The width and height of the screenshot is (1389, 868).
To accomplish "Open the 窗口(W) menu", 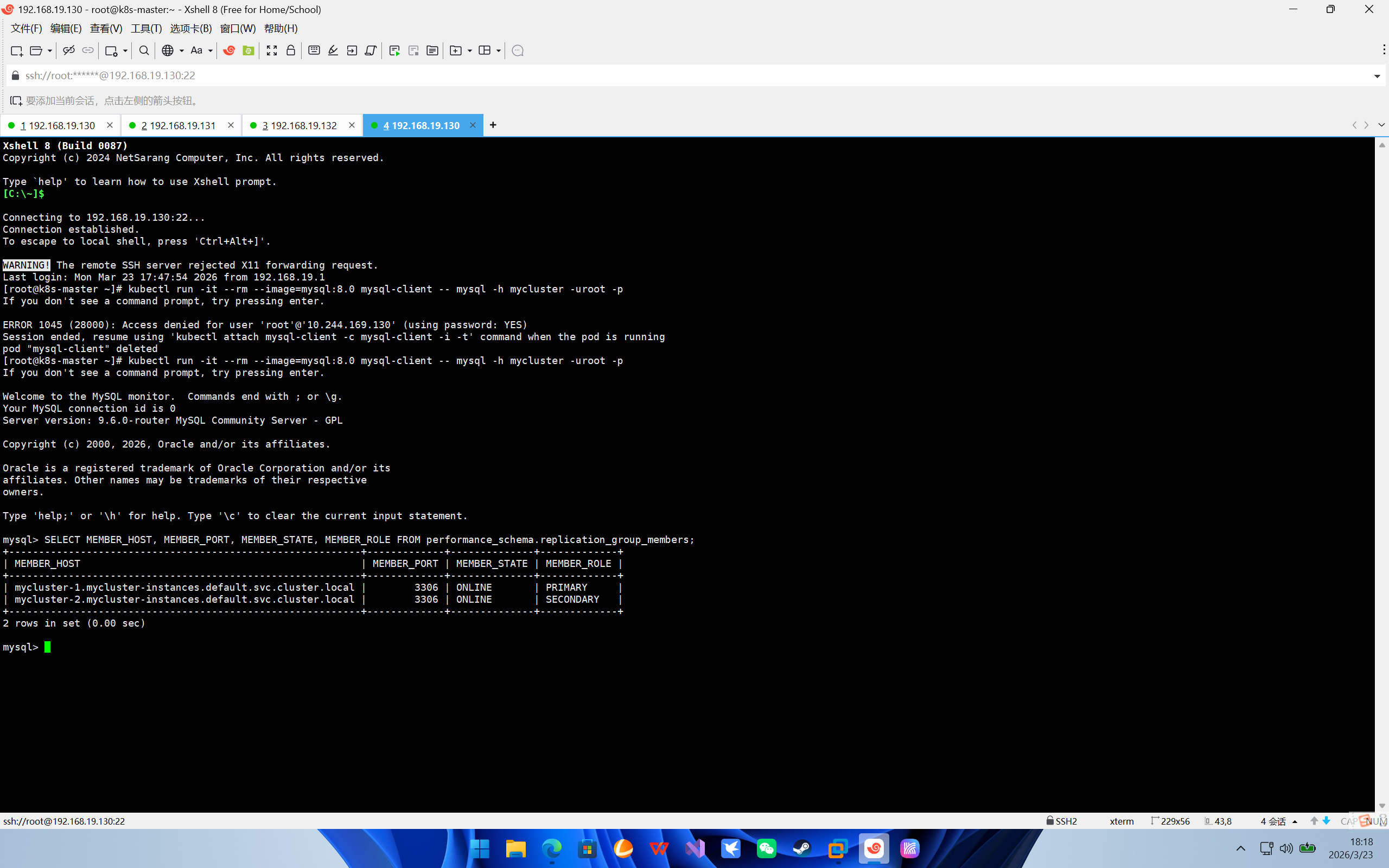I will [238, 28].
